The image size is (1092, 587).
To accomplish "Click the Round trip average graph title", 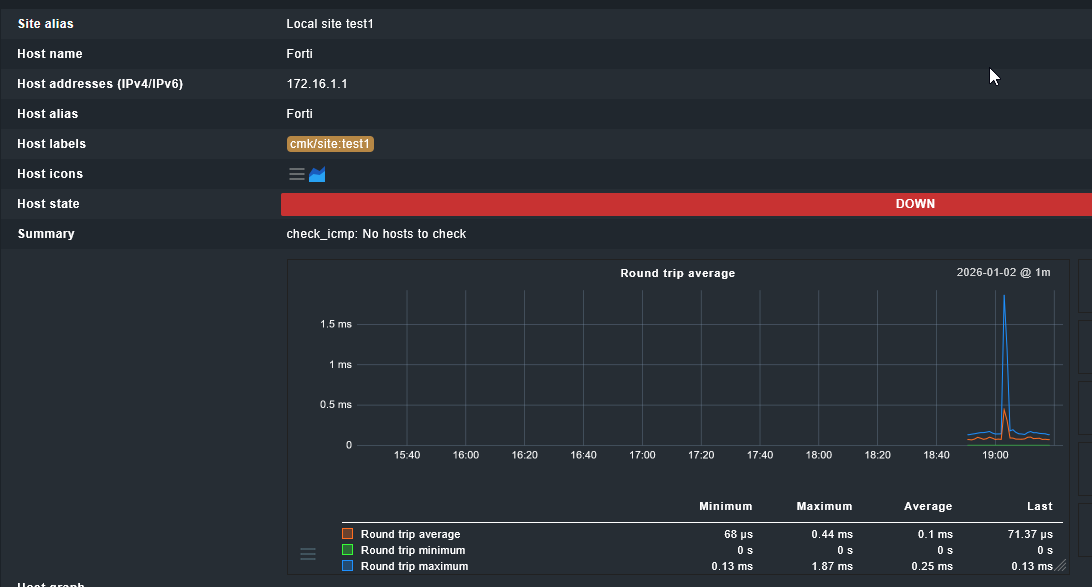I will 677,273.
